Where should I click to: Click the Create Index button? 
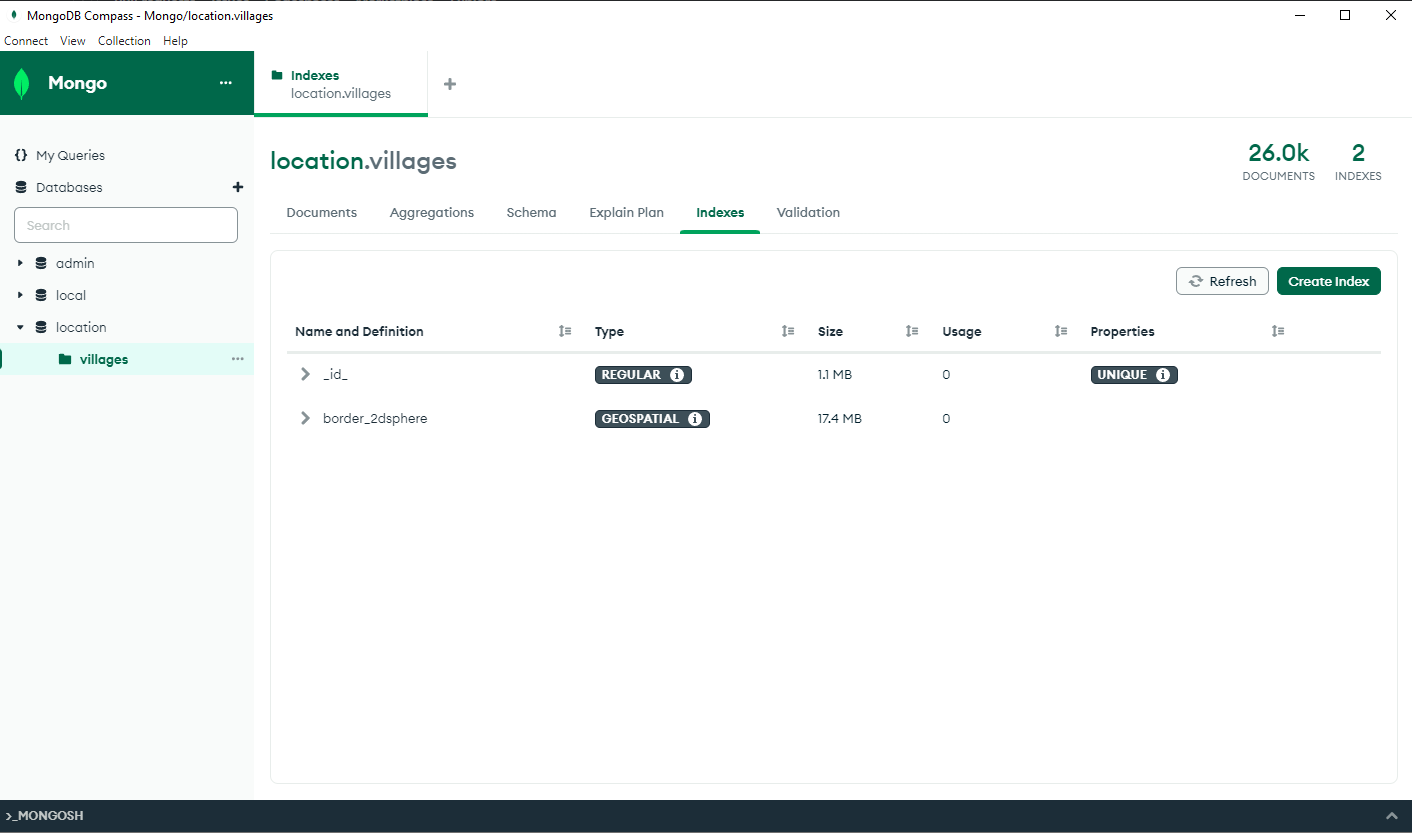pyautogui.click(x=1329, y=281)
